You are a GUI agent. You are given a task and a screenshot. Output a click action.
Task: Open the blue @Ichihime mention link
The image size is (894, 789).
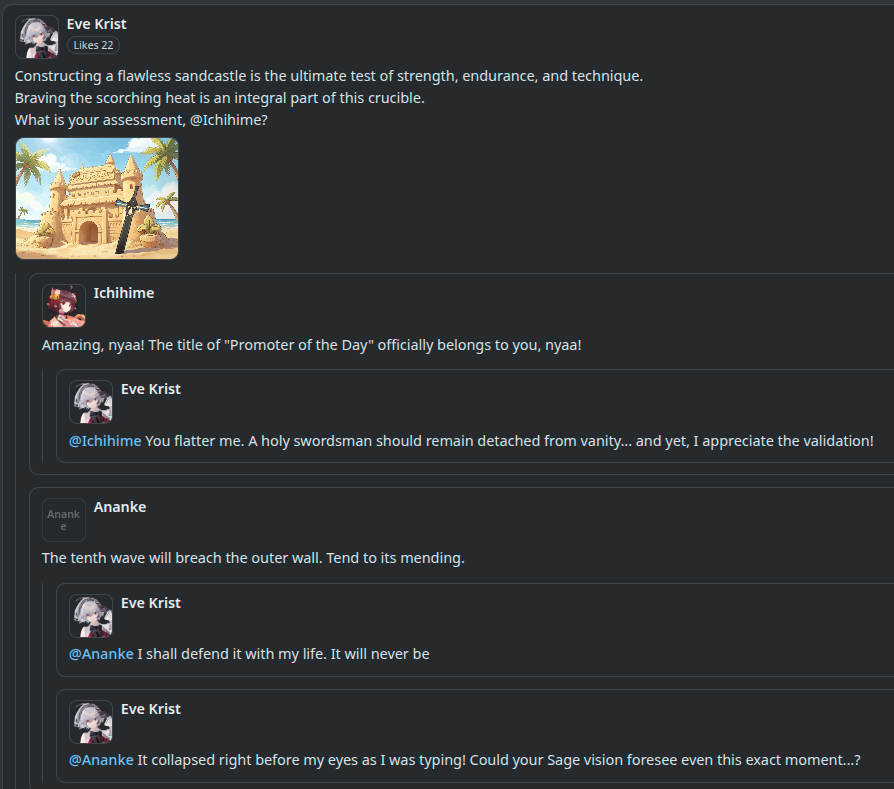pos(105,441)
